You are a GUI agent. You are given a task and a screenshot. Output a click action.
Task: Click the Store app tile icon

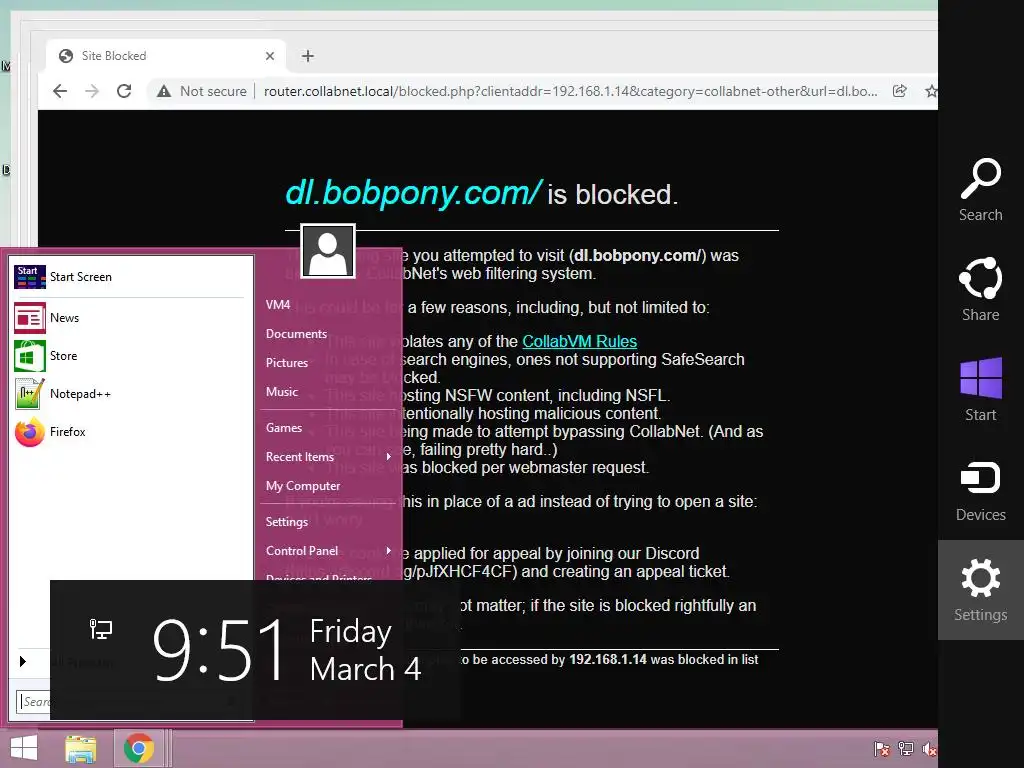29,356
